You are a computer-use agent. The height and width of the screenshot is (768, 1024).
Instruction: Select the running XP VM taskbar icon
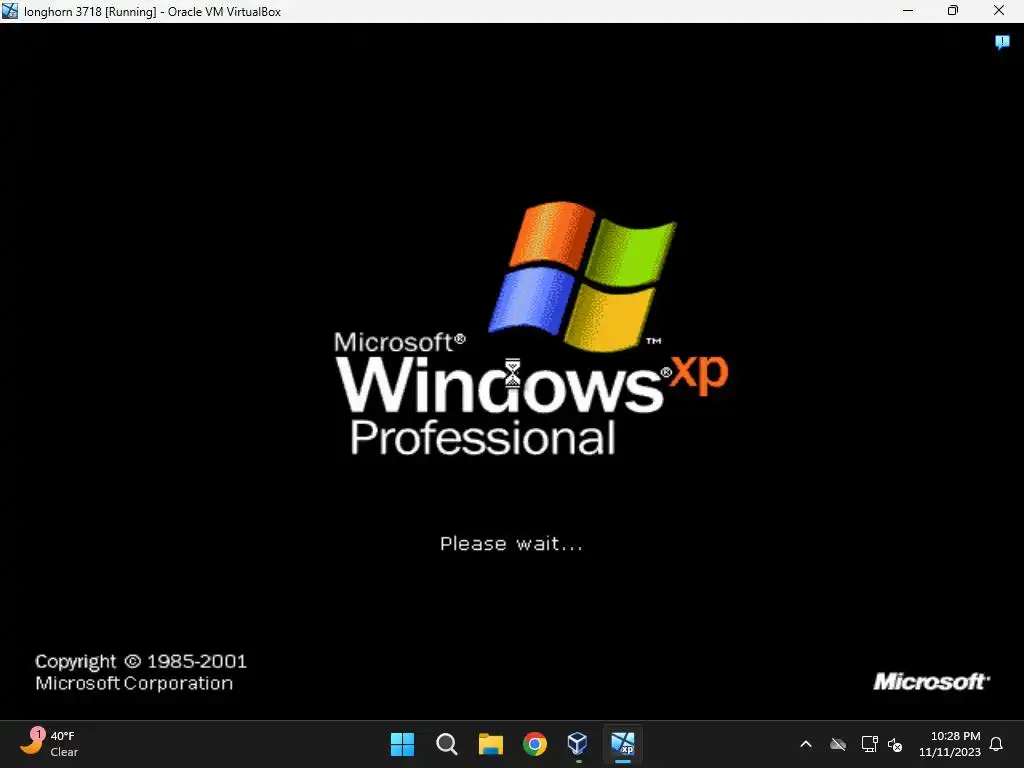pos(622,744)
